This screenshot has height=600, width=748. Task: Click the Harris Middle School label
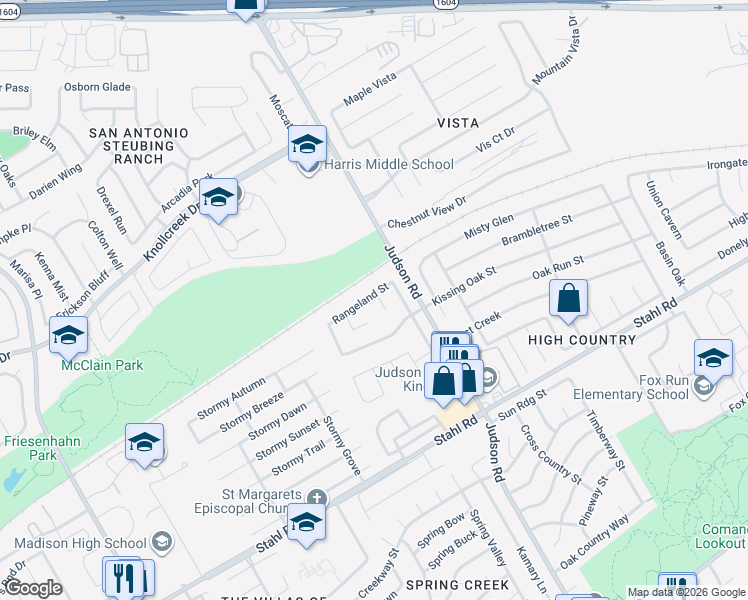pyautogui.click(x=389, y=165)
